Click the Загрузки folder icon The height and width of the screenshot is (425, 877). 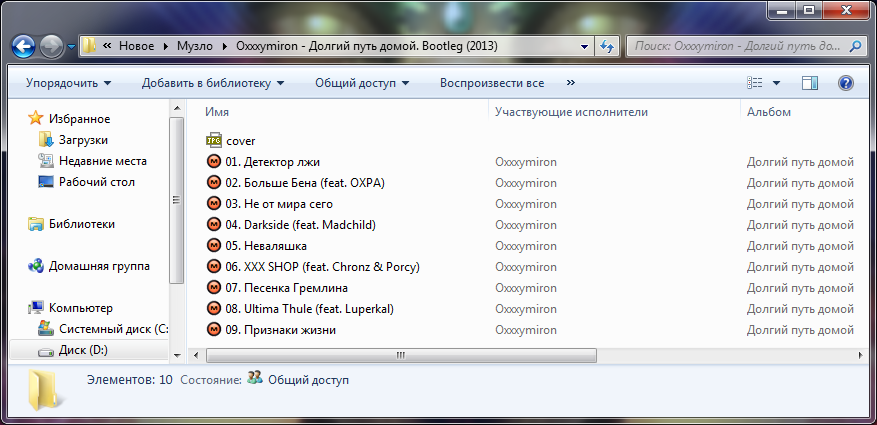[x=46, y=140]
